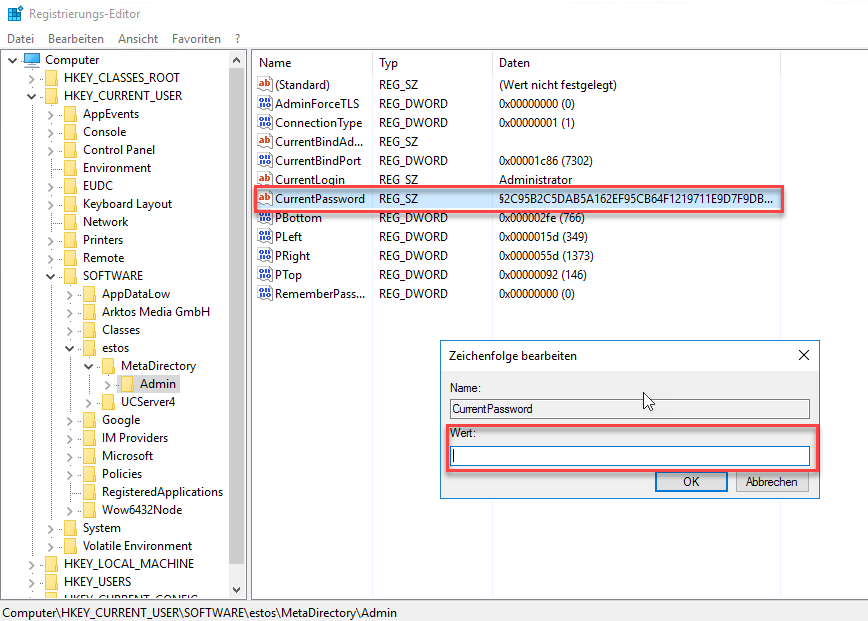Click the (Standard) string value icon
This screenshot has width=868, height=621.
[x=265, y=85]
